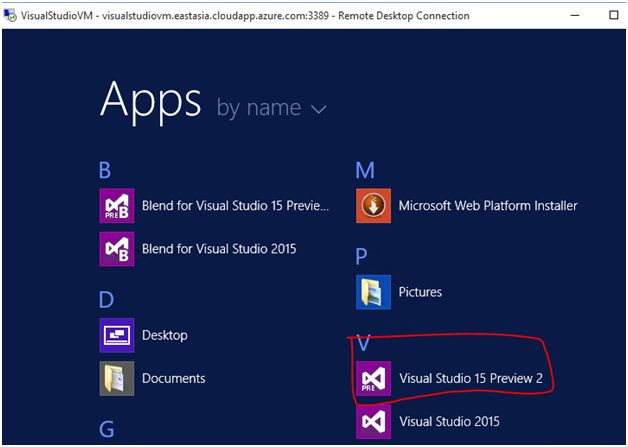Jump to letter P group header

coord(361,256)
